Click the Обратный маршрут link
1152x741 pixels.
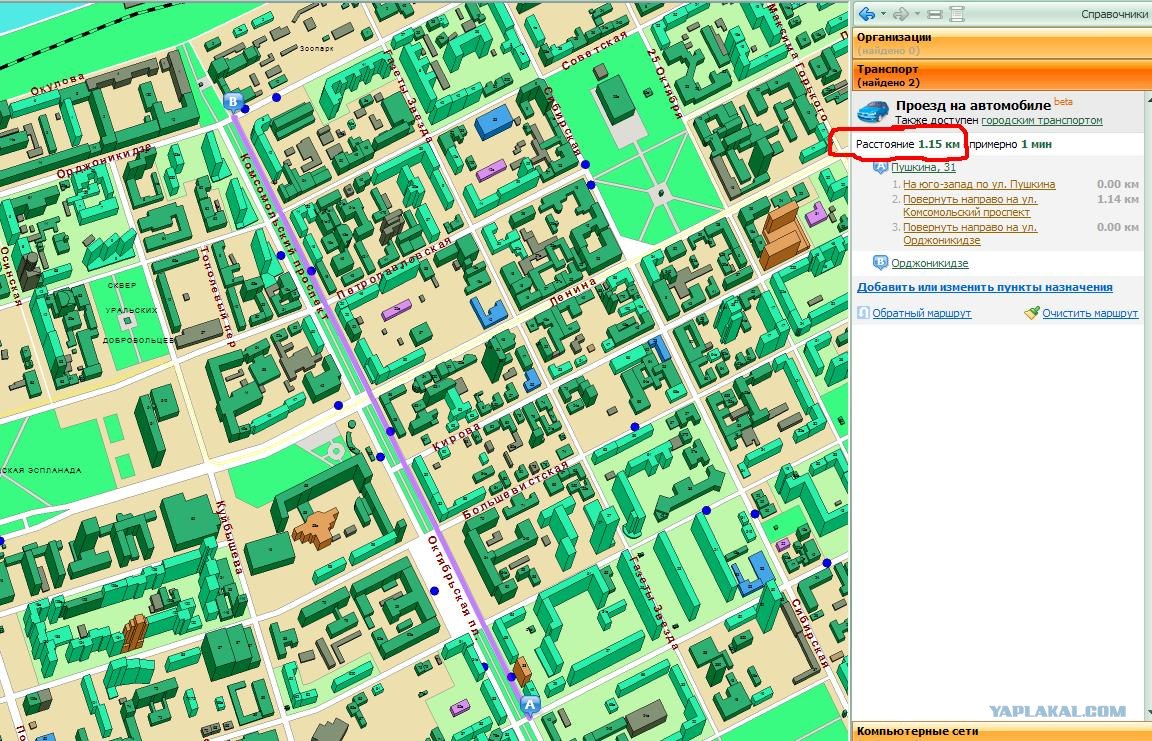[x=921, y=313]
